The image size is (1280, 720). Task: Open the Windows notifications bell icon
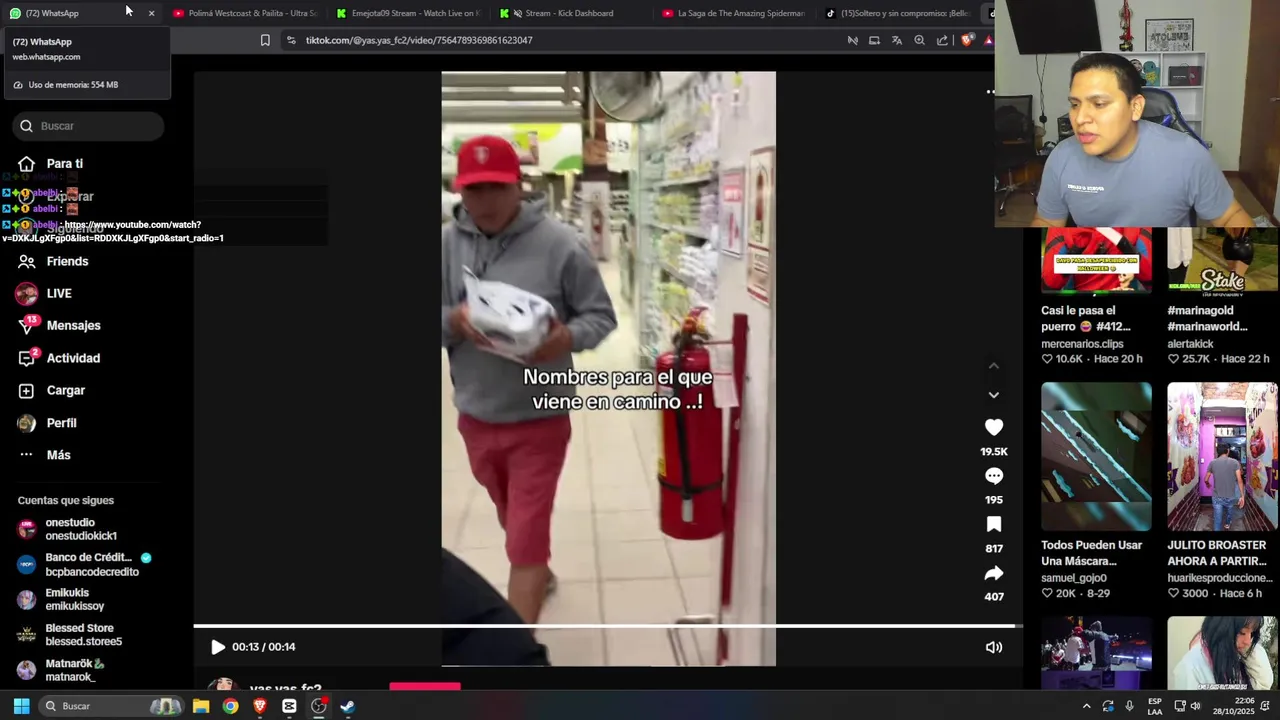(x=1265, y=706)
